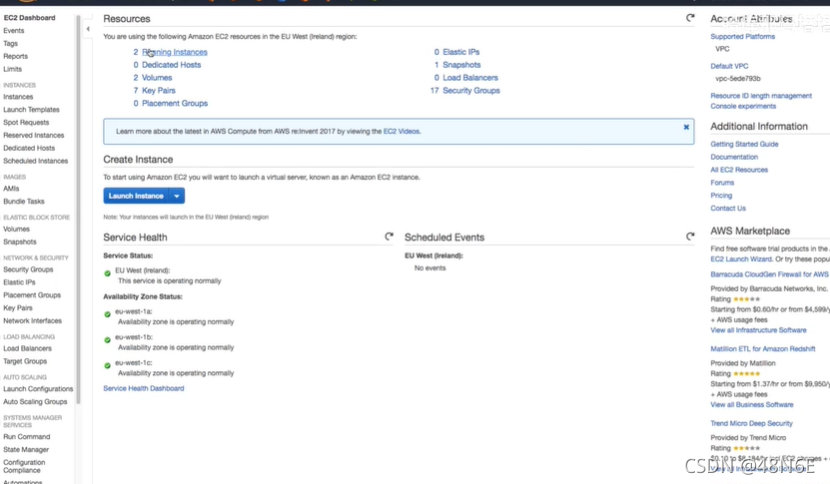Click the sidebar vertical scrollbar
The height and width of the screenshot is (484, 830).
point(78,209)
